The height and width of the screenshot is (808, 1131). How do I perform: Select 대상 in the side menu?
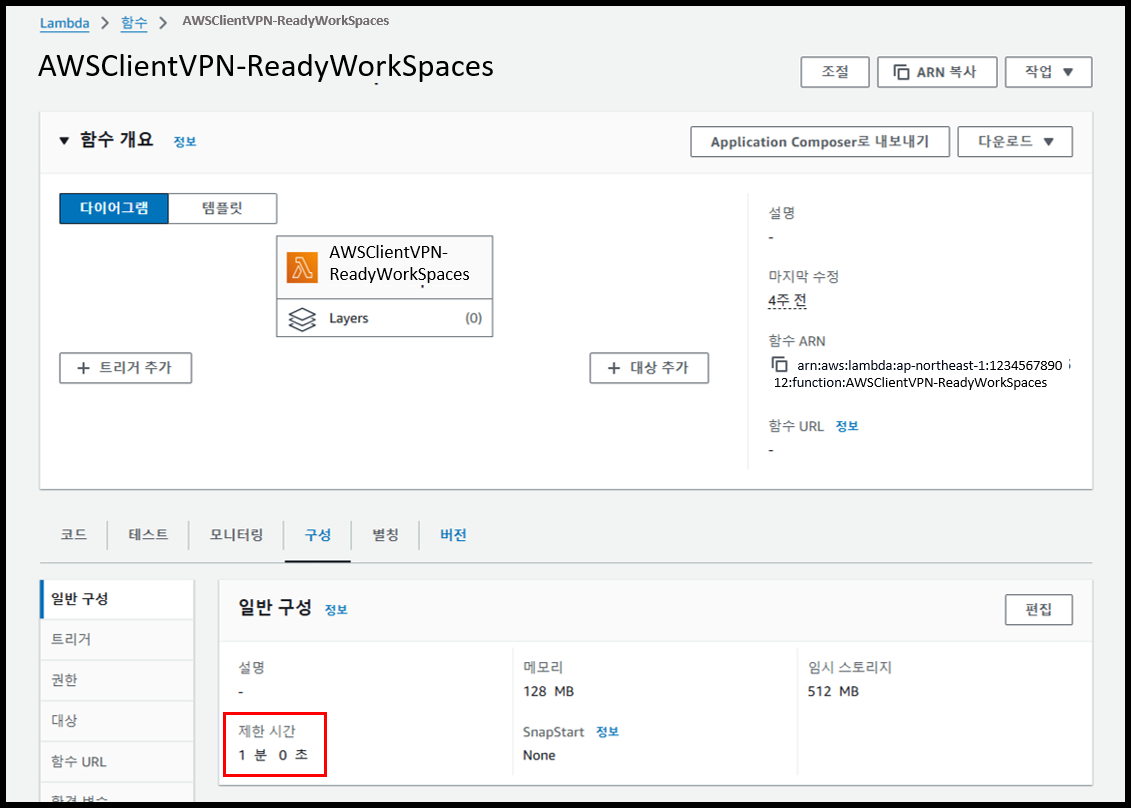point(118,720)
